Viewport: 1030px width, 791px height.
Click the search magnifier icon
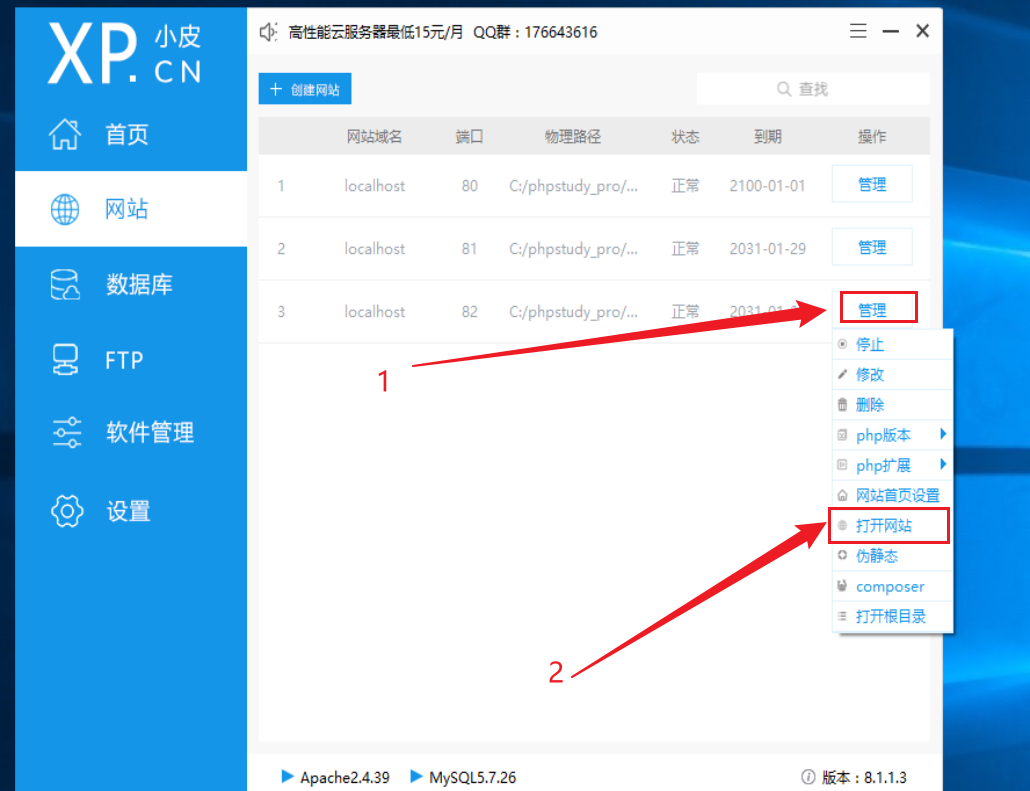pos(784,89)
